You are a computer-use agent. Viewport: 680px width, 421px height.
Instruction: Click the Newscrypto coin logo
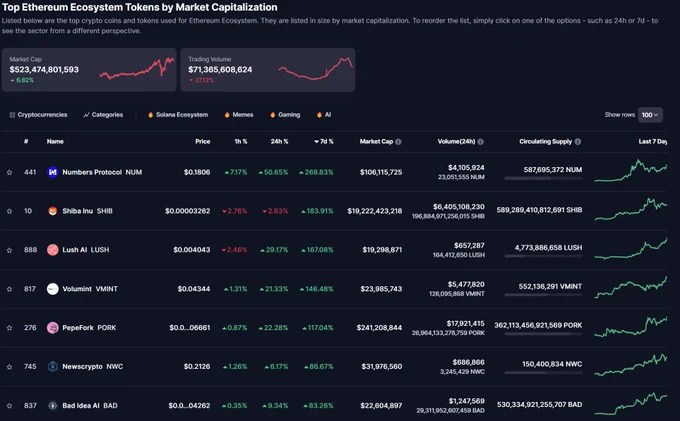click(x=52, y=366)
